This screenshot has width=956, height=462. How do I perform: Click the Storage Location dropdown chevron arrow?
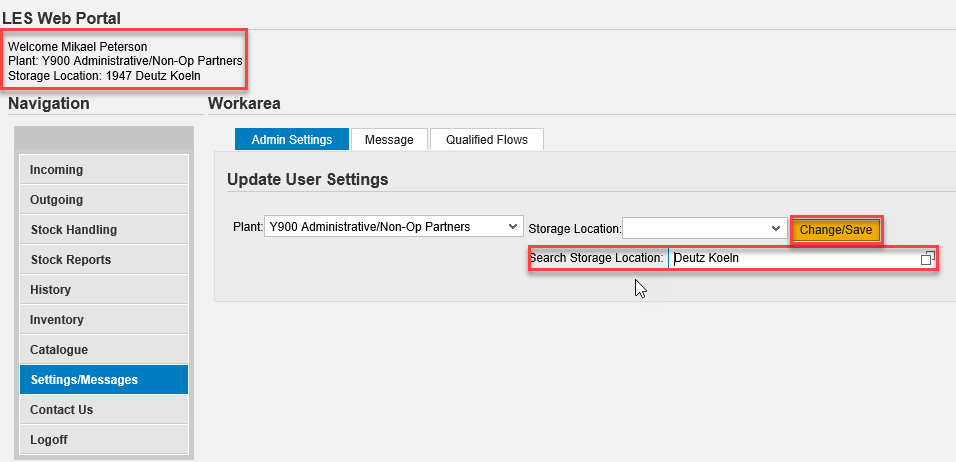tap(776, 229)
